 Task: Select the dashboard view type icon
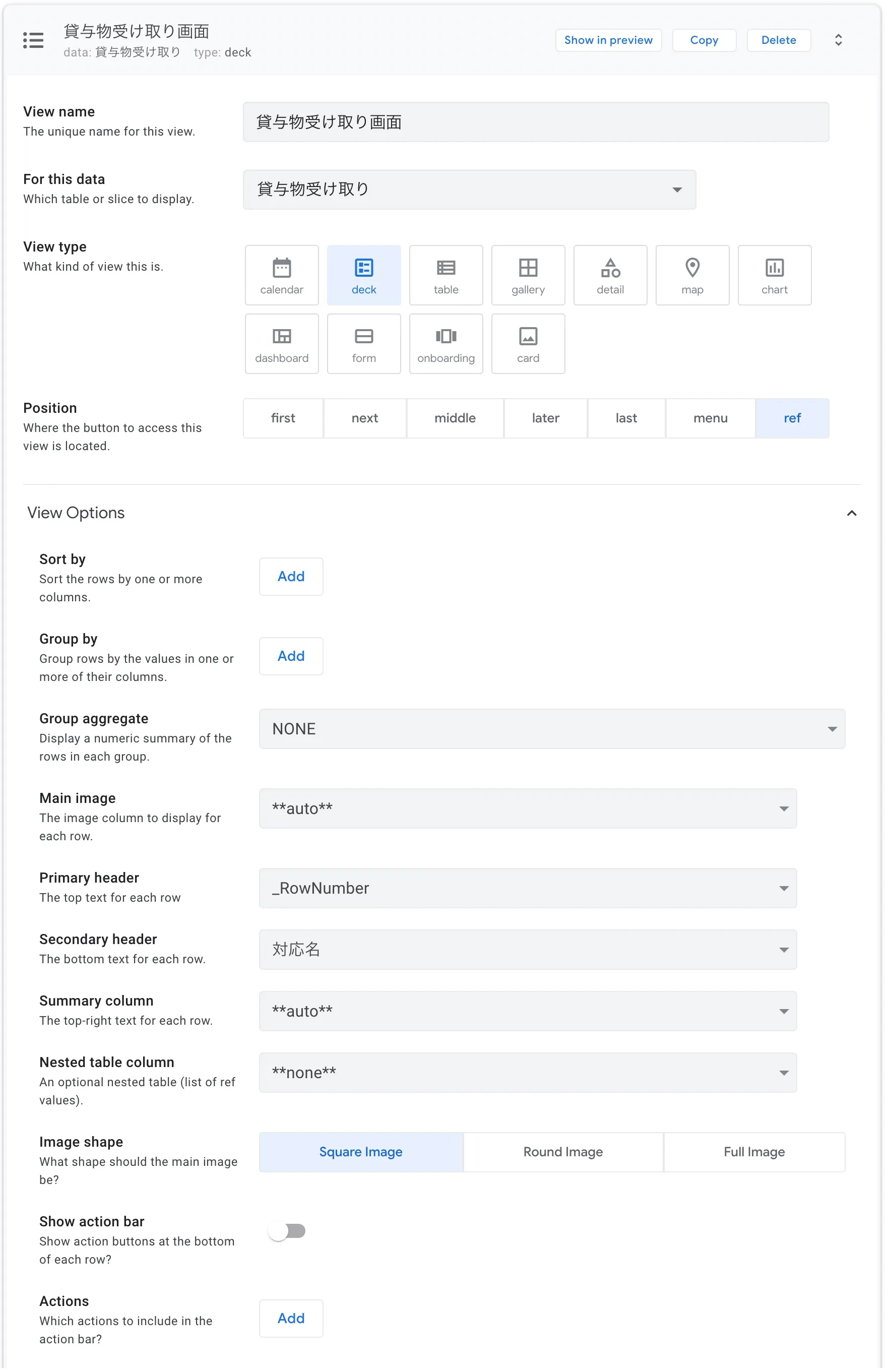[x=281, y=344]
